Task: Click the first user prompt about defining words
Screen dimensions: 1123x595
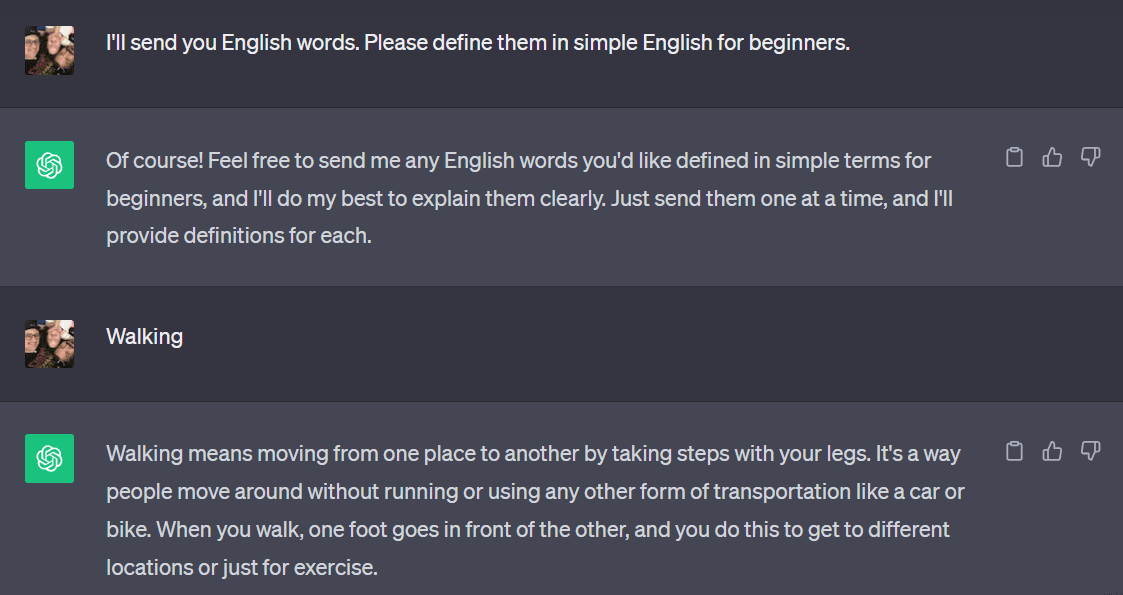Action: click(x=477, y=43)
